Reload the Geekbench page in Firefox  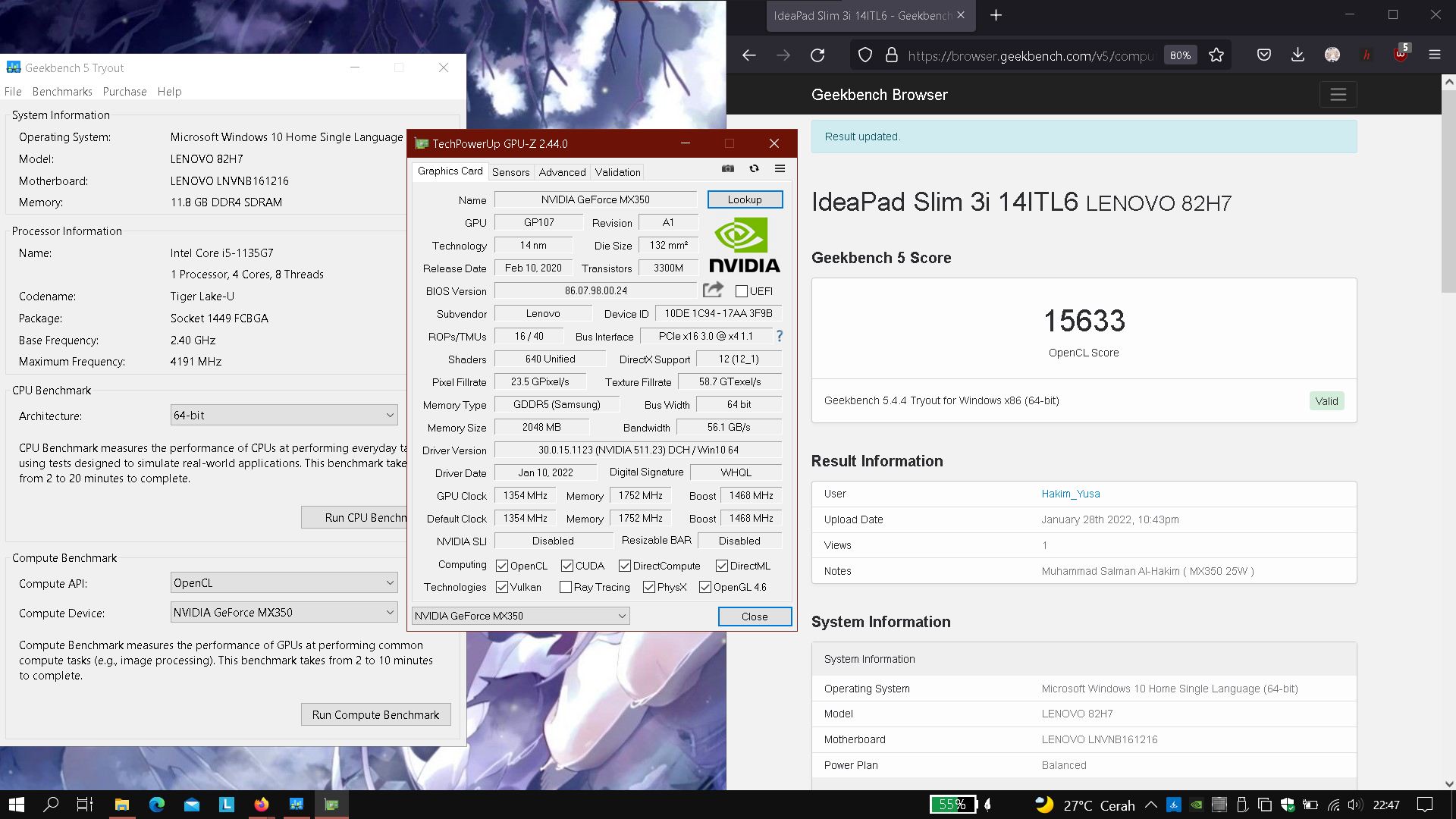pos(817,55)
